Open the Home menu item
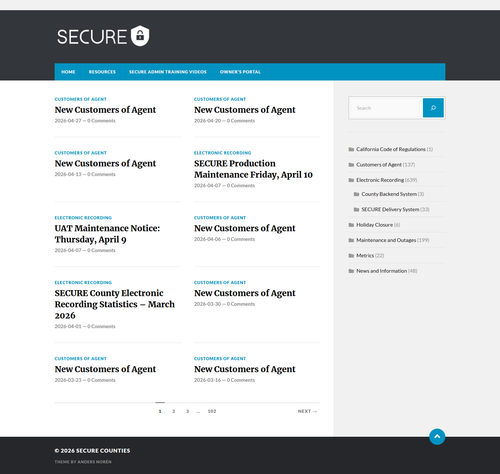 68,72
